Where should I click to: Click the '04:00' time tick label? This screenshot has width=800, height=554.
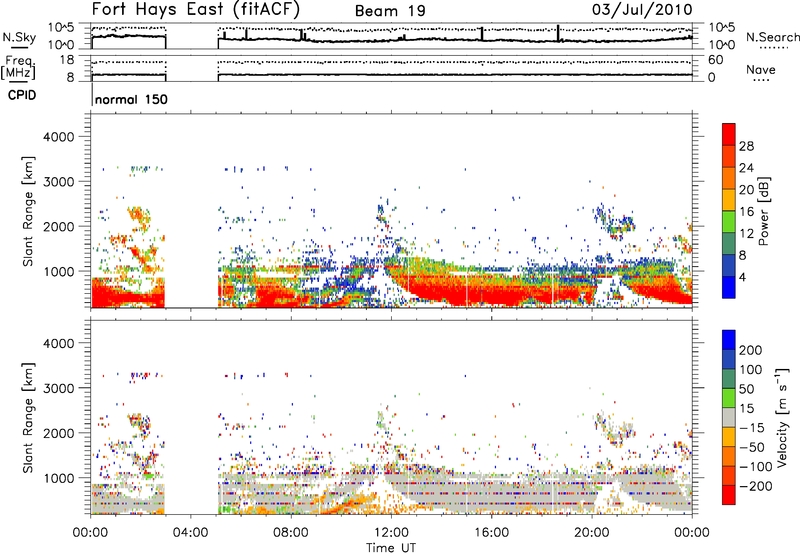(191, 533)
